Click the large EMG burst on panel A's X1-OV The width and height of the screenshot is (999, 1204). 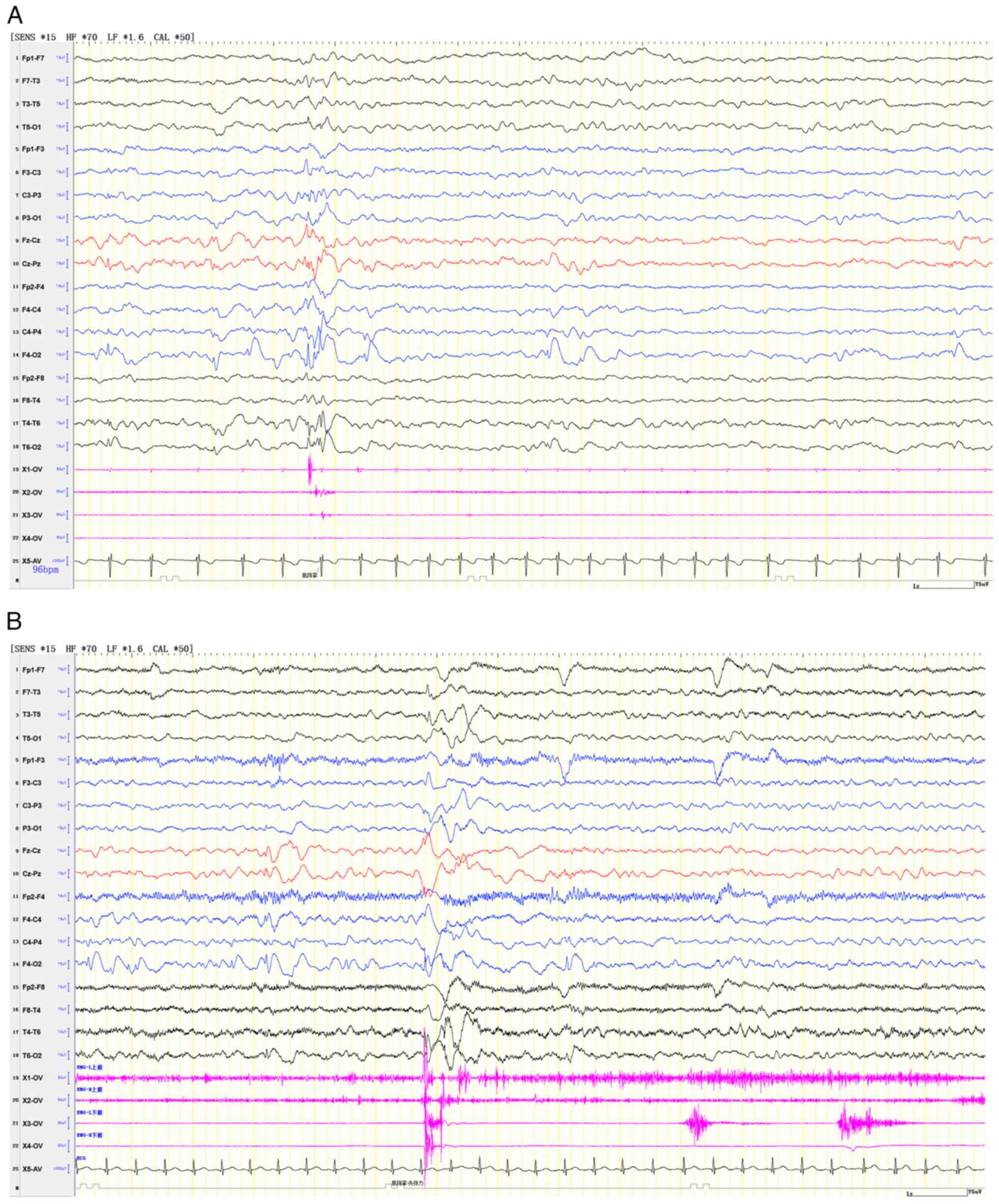(x=309, y=469)
